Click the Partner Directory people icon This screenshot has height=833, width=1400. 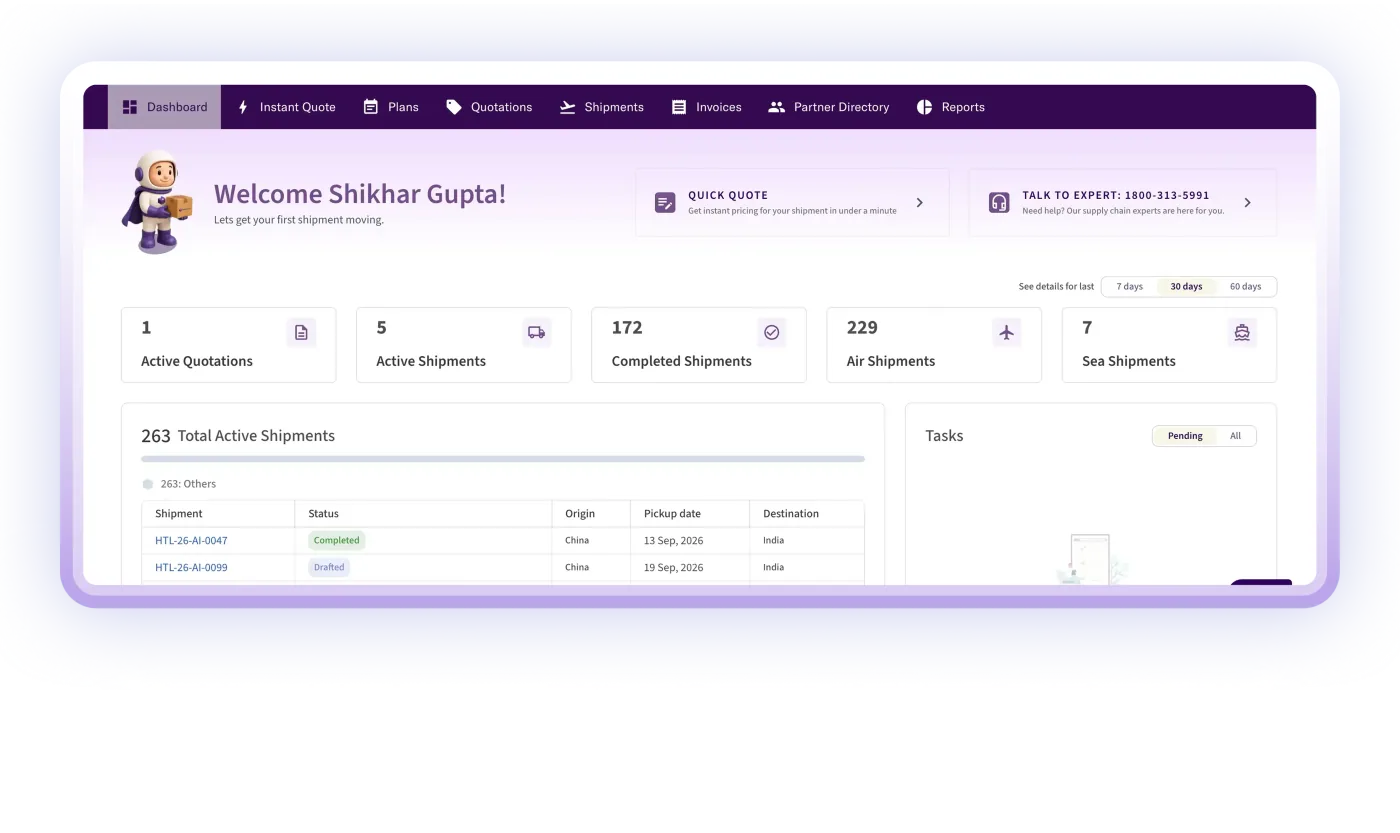(x=776, y=107)
